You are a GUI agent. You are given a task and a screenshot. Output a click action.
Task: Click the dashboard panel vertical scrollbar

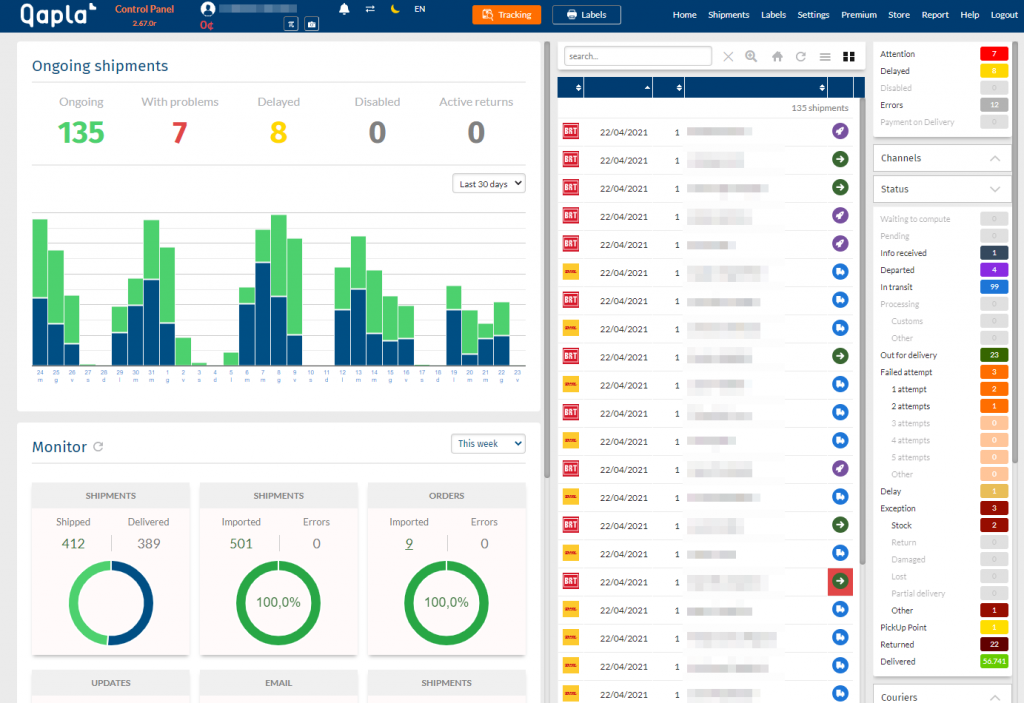tap(547, 260)
